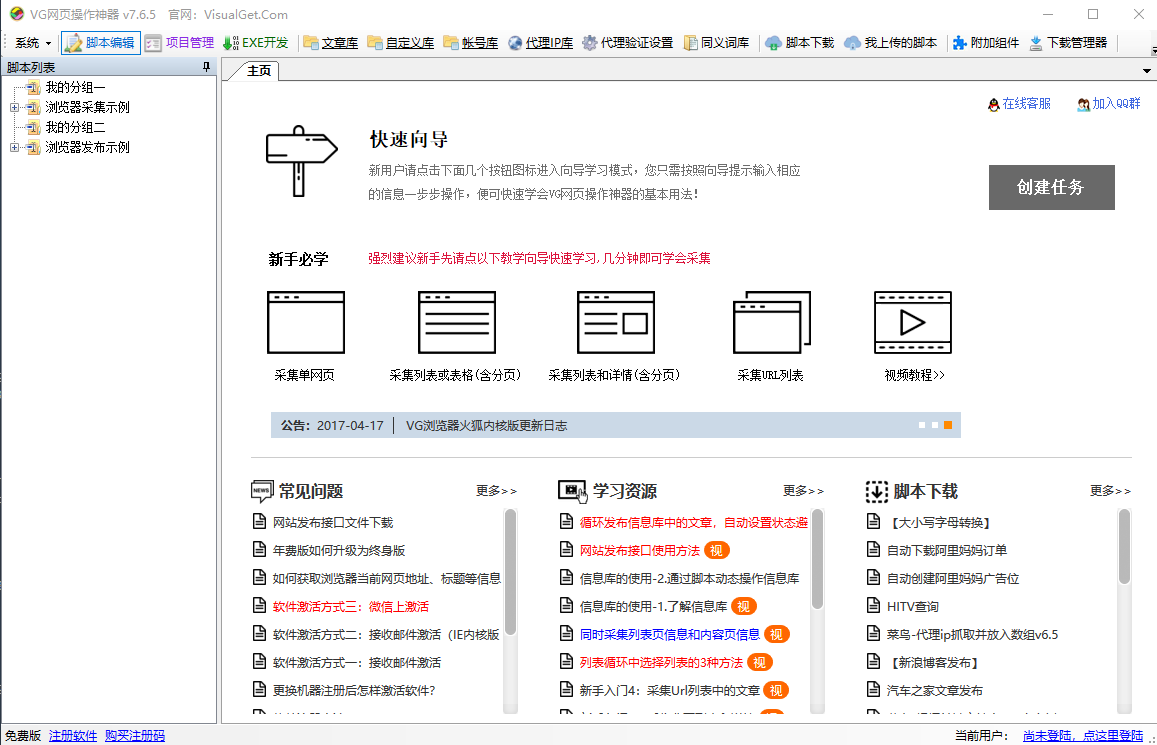Screen dimensions: 1157x745
Task: Open 软件激活方式三：微信上激活 article
Action: [350, 606]
